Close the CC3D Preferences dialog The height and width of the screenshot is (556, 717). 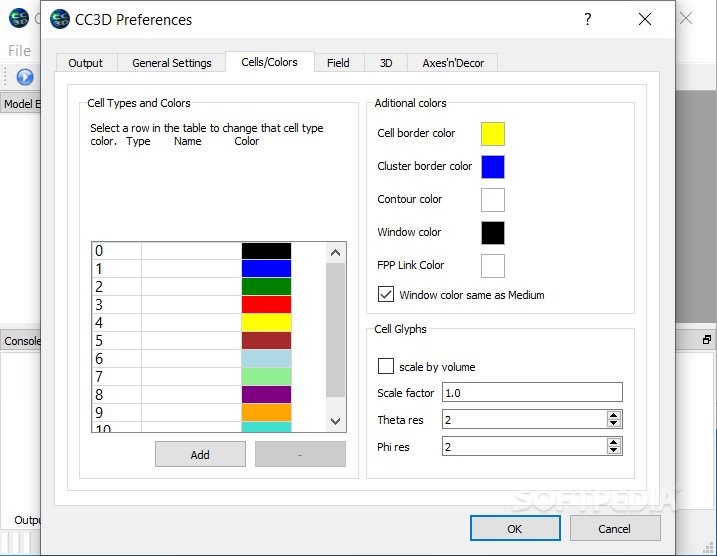tap(645, 19)
